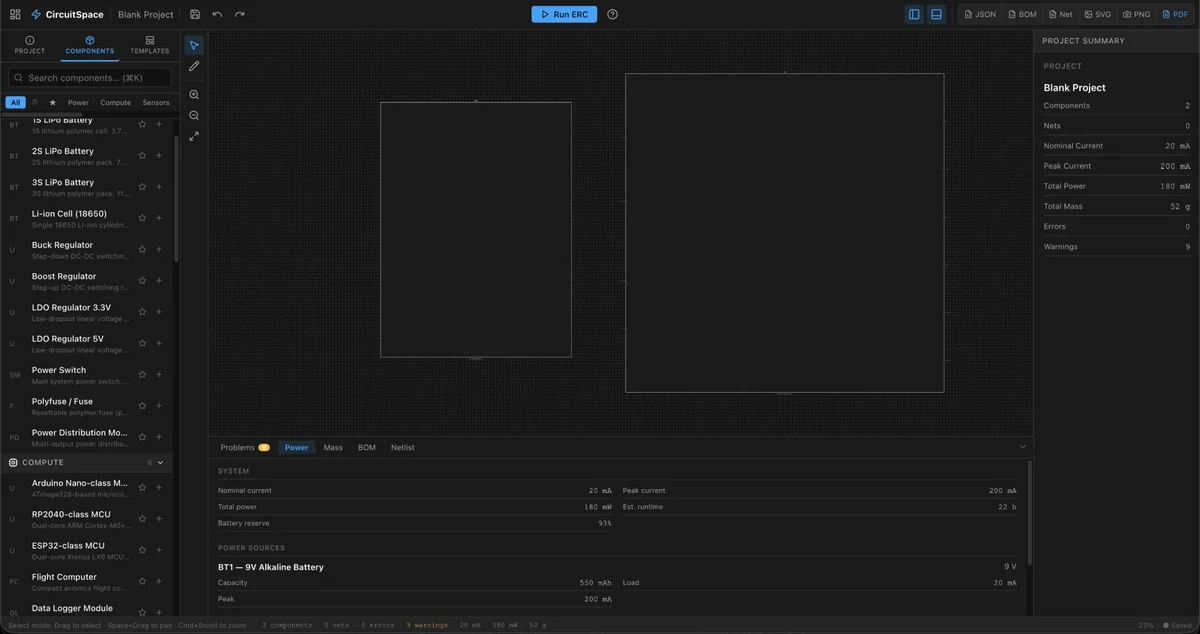
Task: Toggle the left sidebar panel
Action: pos(914,14)
